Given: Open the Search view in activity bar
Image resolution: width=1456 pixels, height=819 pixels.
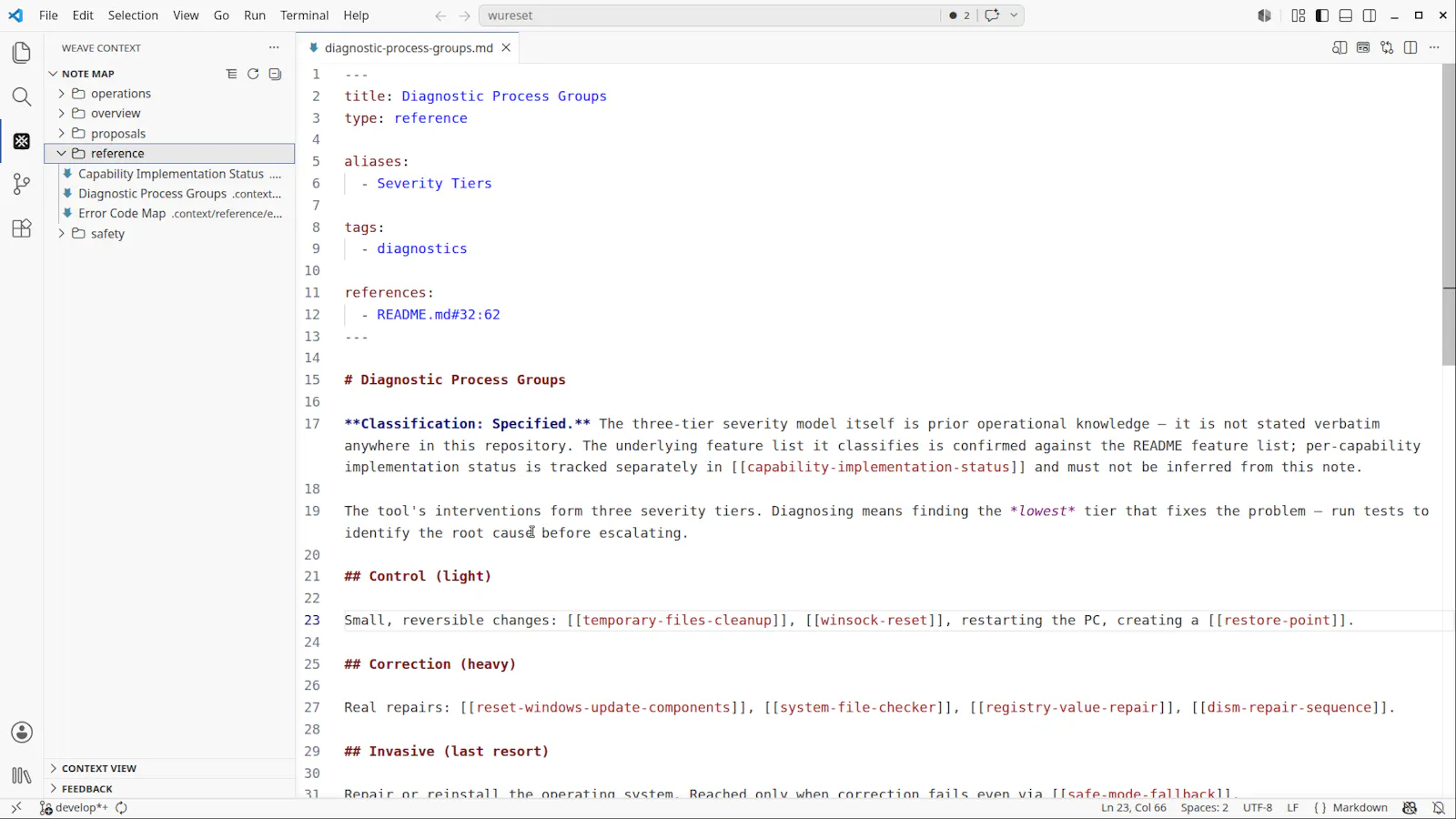Looking at the screenshot, I should point(22,96).
